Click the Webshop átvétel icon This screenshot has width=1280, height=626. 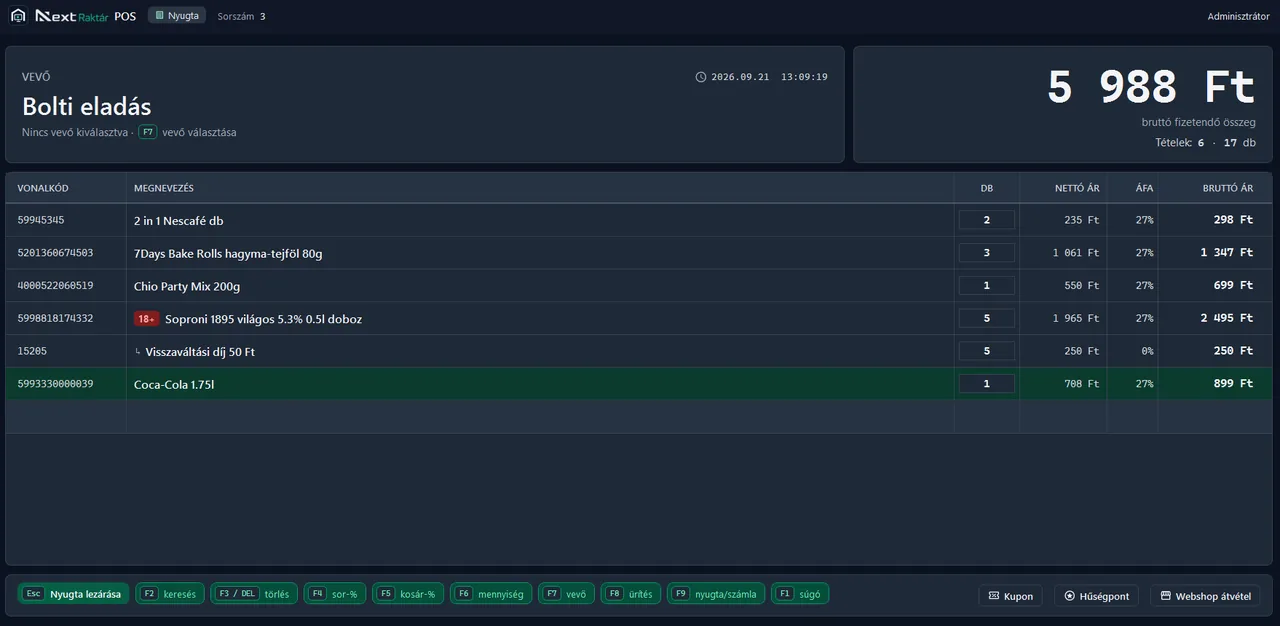tap(1166, 596)
